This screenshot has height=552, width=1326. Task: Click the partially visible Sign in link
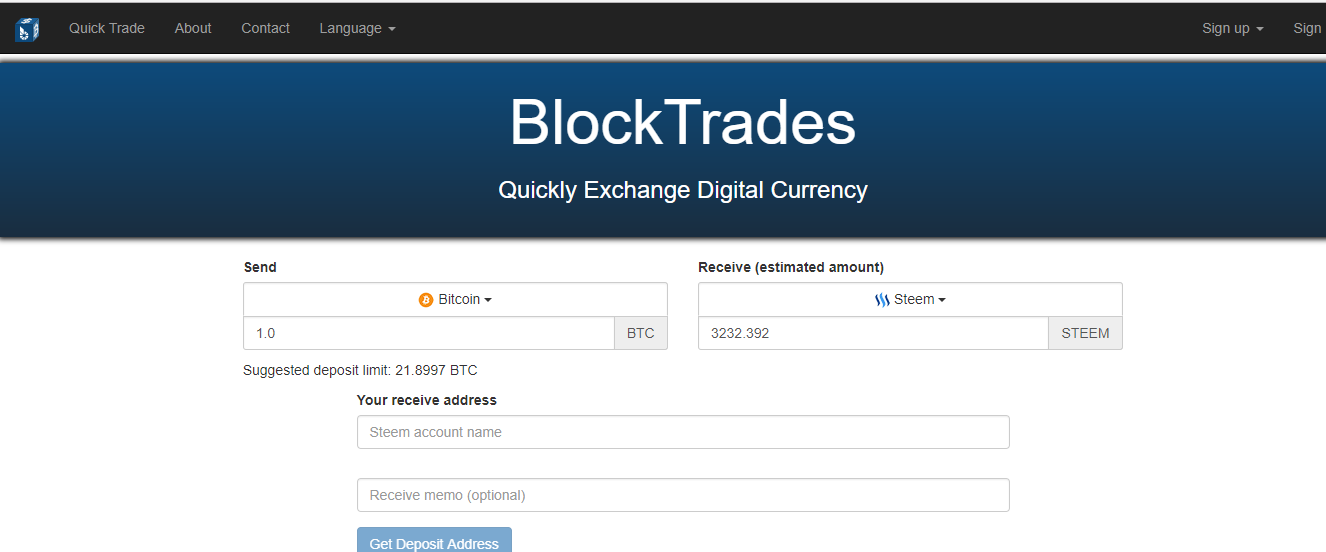tap(1309, 28)
